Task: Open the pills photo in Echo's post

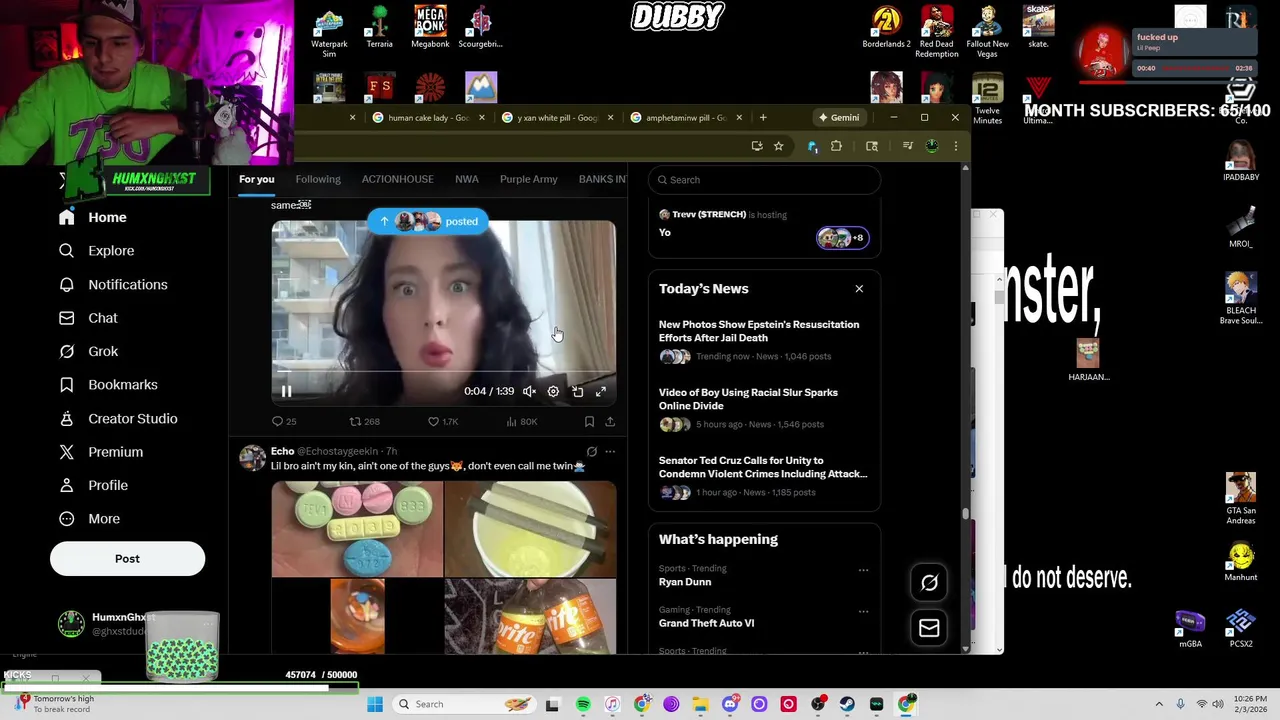Action: pyautogui.click(x=357, y=529)
